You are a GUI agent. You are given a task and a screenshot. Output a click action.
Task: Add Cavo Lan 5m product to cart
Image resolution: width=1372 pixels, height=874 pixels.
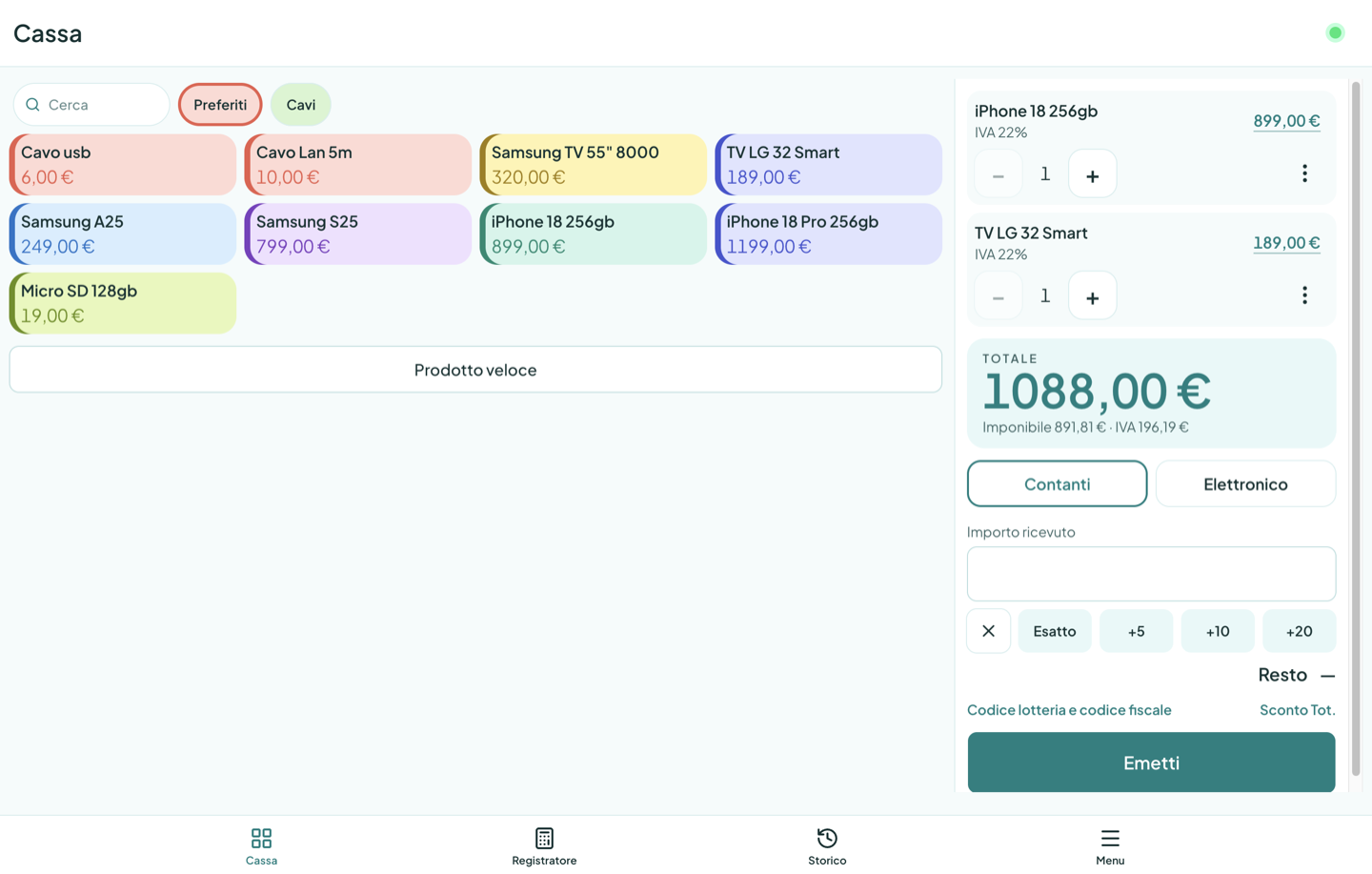[358, 164]
